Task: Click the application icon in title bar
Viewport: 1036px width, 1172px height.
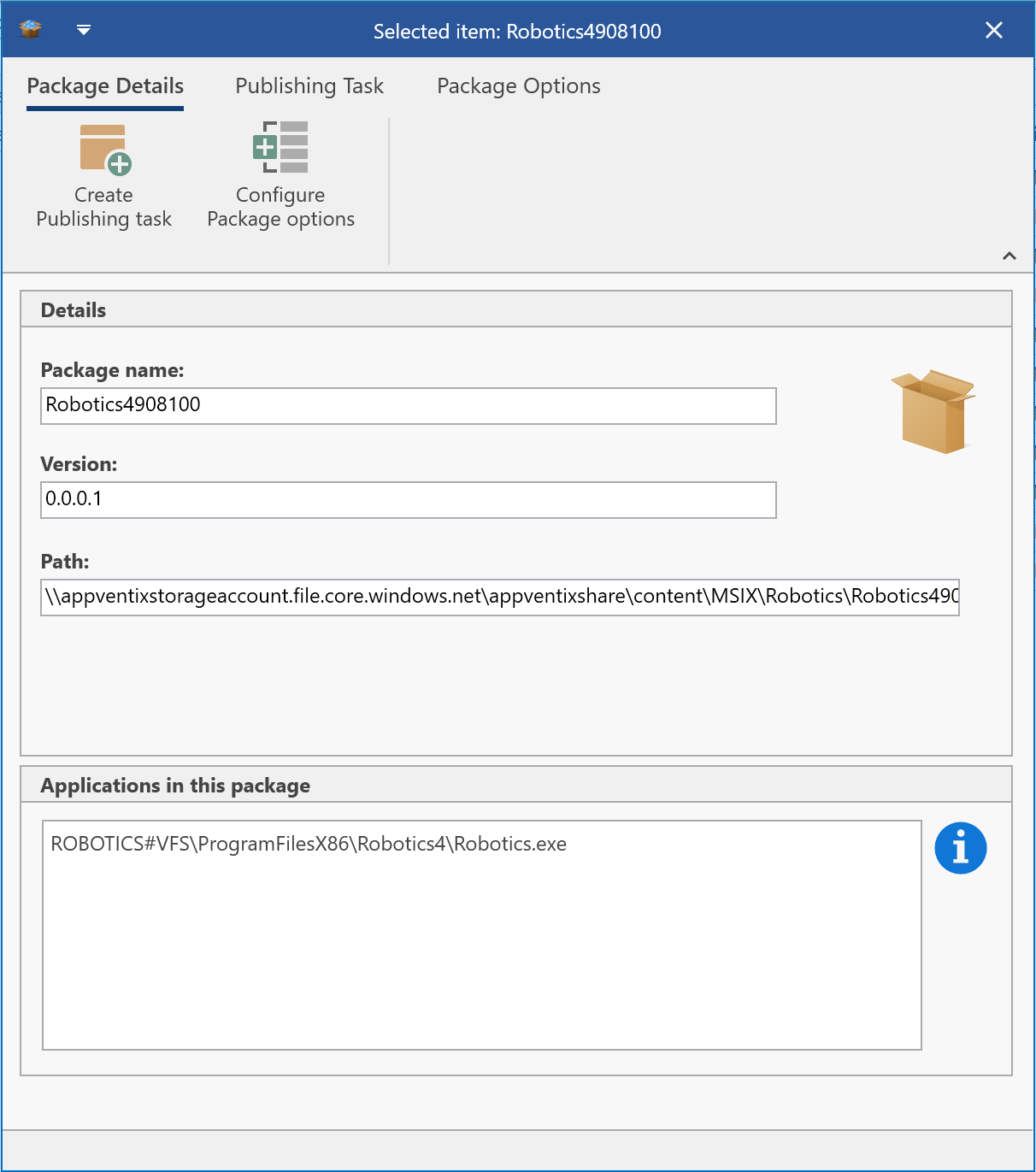Action: coord(31,30)
